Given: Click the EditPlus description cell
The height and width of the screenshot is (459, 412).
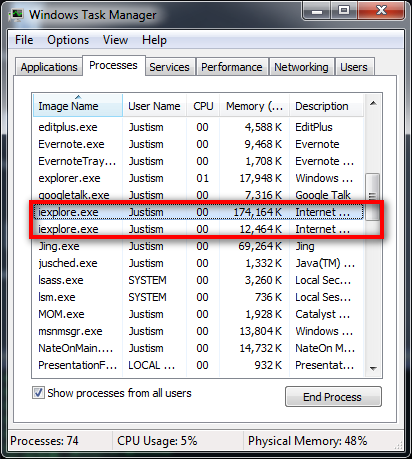Looking at the screenshot, I should [x=314, y=127].
